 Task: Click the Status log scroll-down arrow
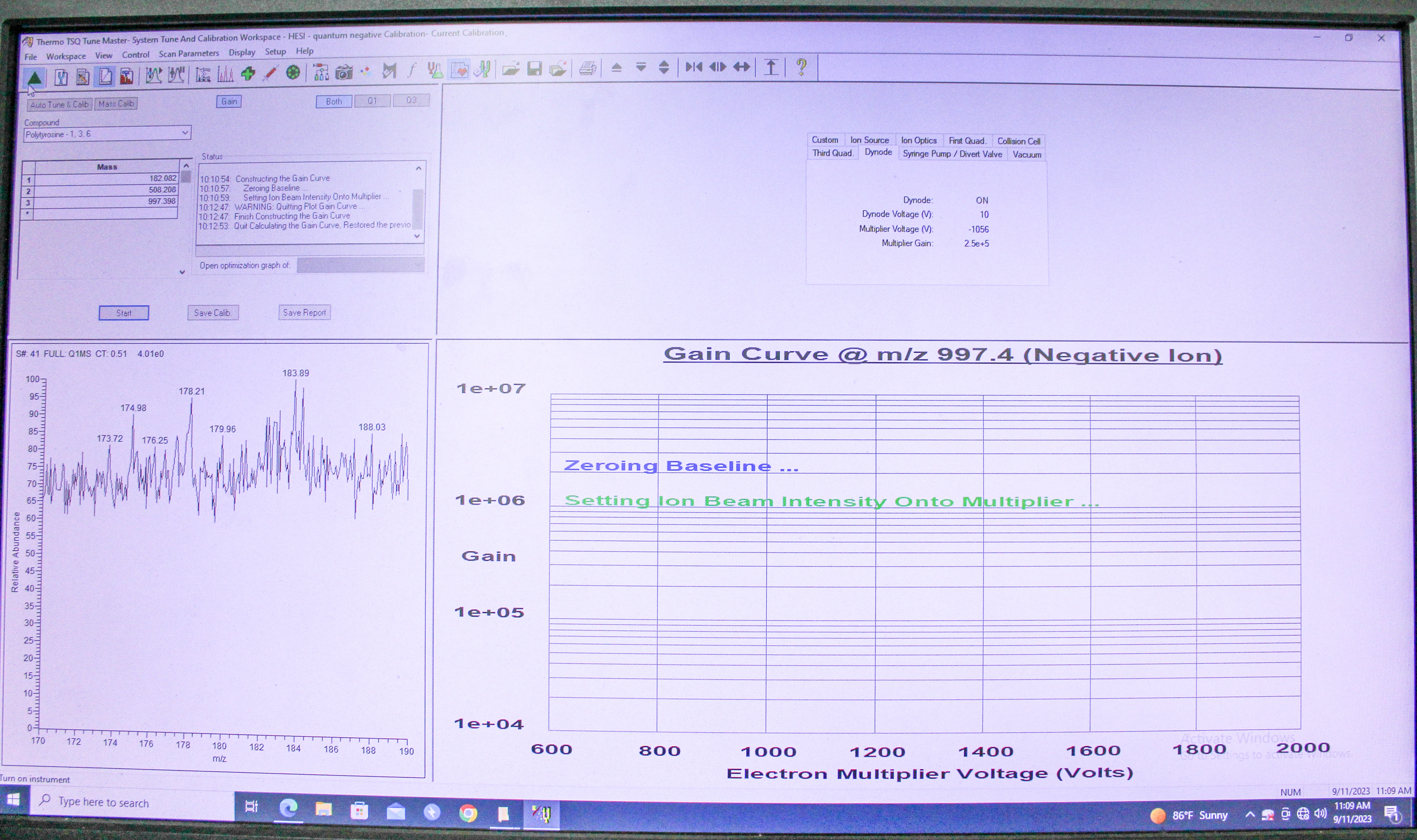coord(417,236)
